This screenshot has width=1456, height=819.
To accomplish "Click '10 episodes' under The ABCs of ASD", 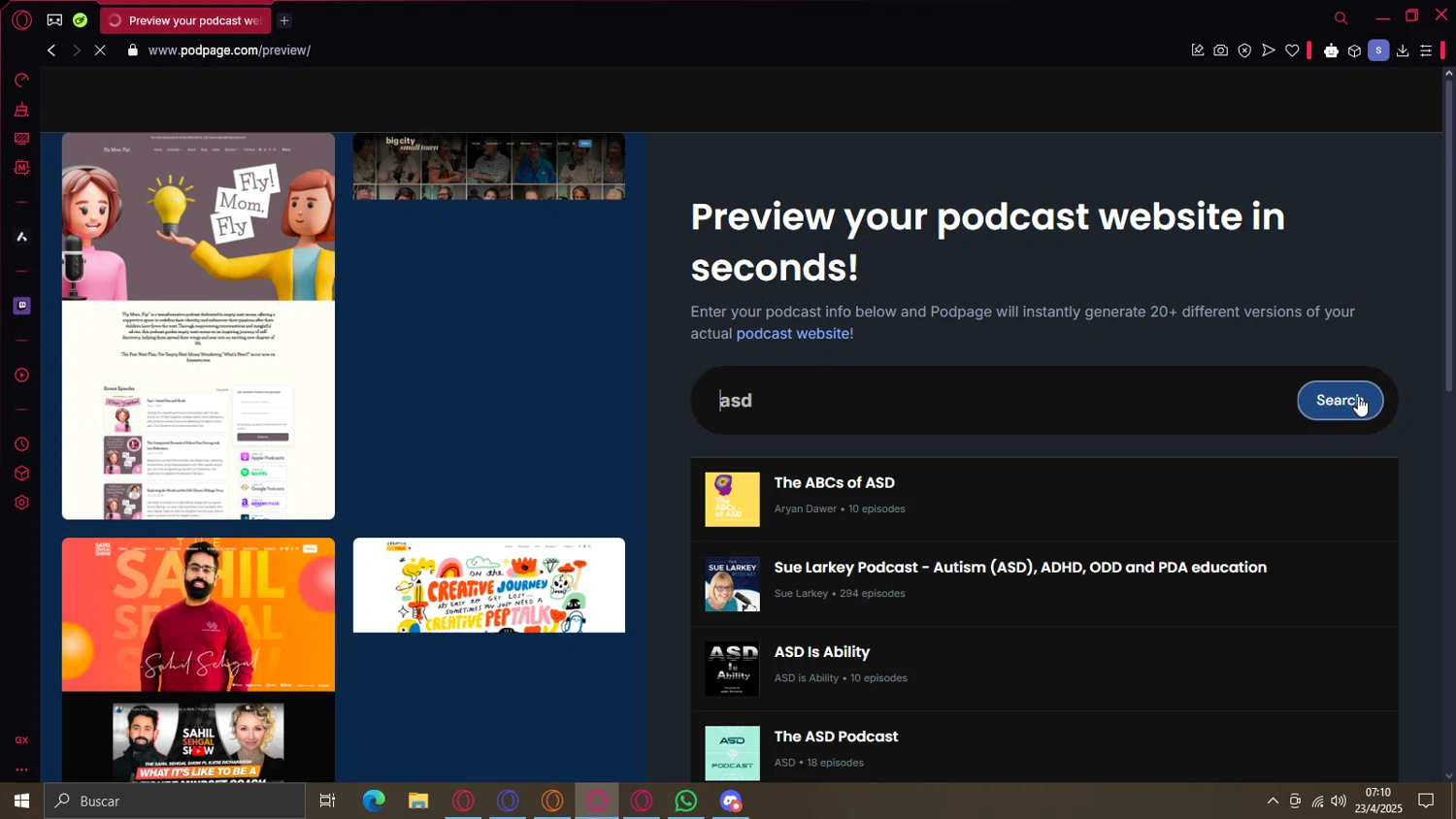I will (x=877, y=508).
